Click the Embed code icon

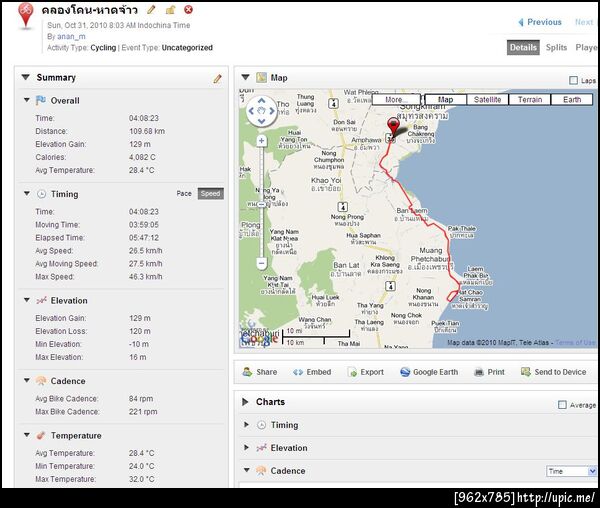click(x=298, y=372)
